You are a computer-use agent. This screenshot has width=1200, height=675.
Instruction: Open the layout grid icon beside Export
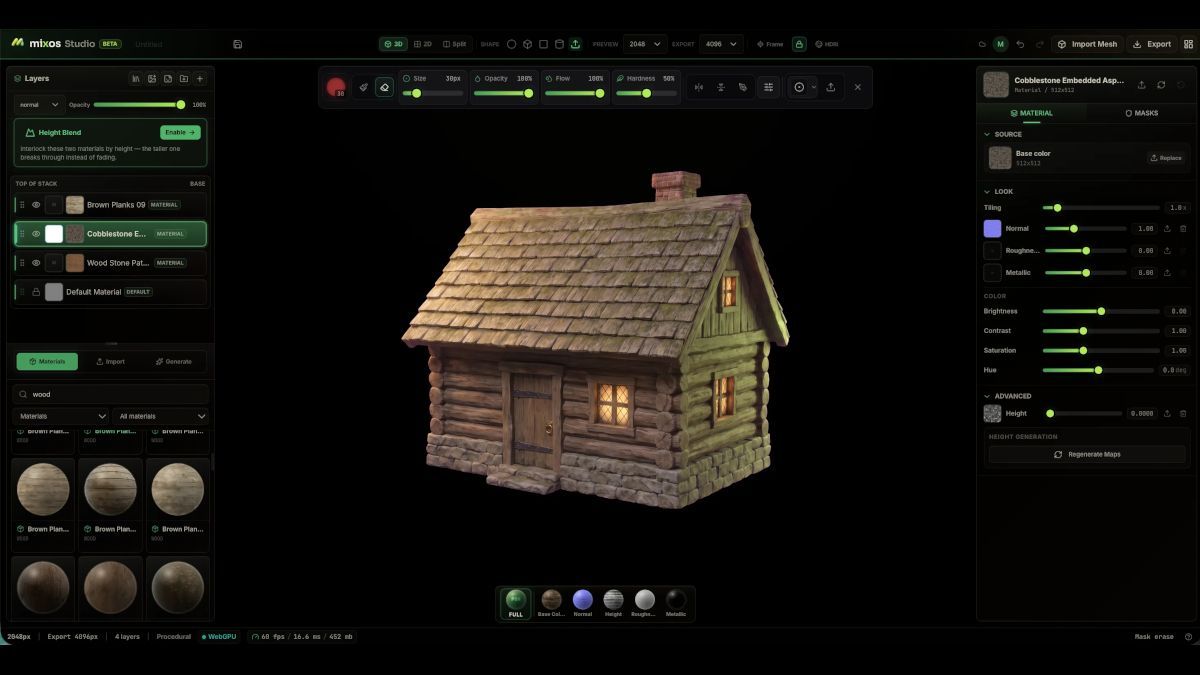[1188, 44]
